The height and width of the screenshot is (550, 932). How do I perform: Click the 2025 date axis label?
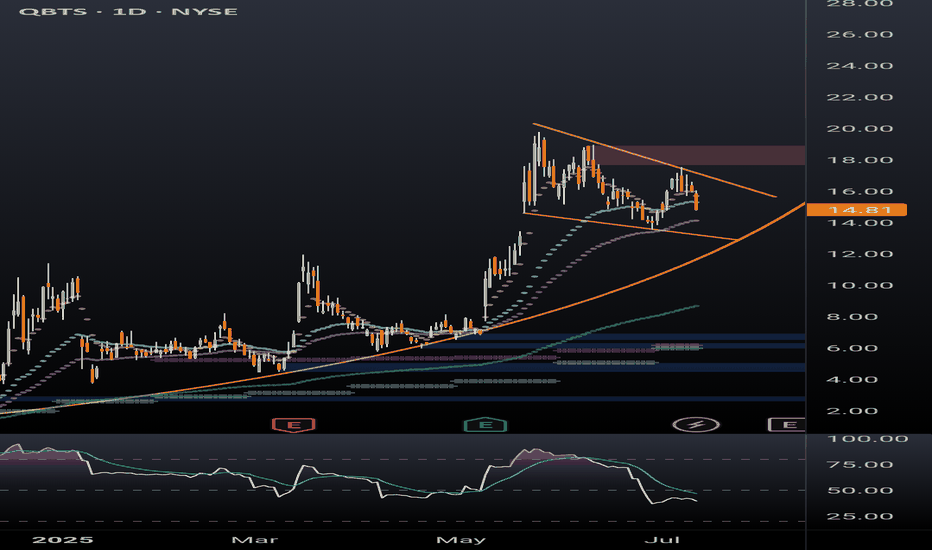(62, 540)
